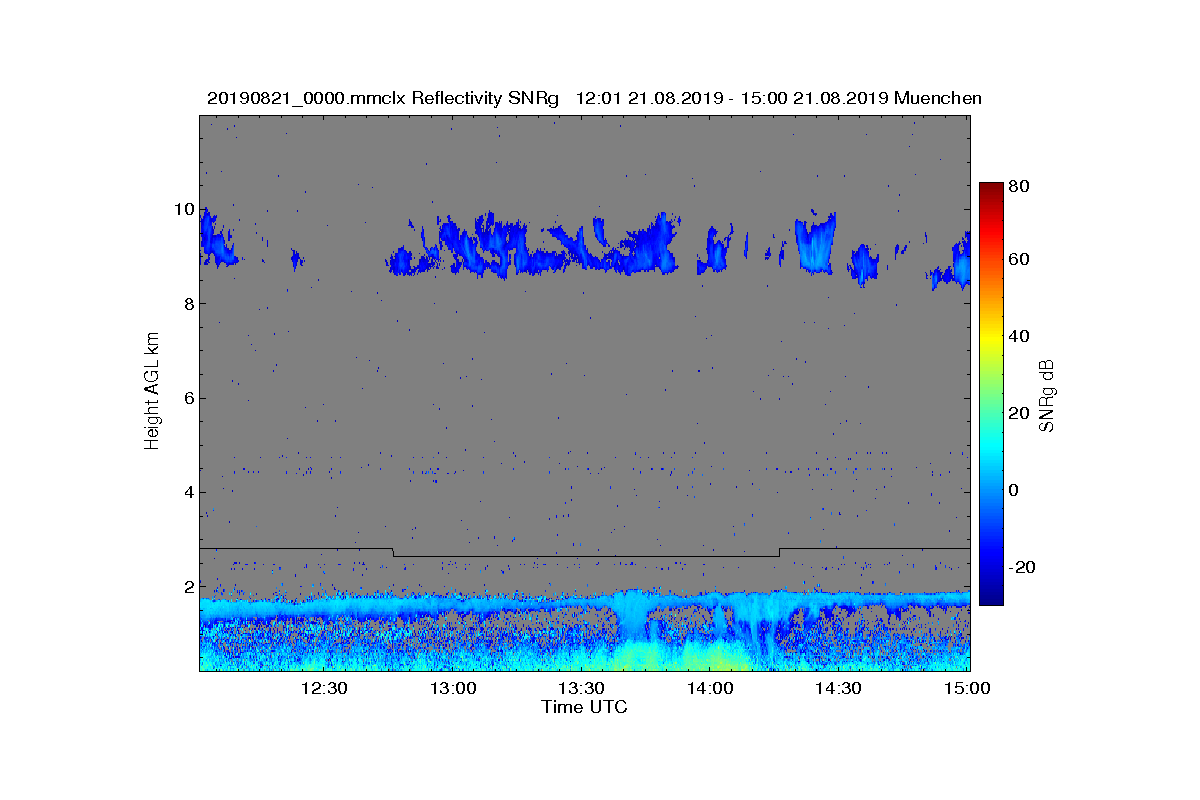The image size is (1200, 800).
Task: Click the 12:30 time tick label
Action: (324, 688)
